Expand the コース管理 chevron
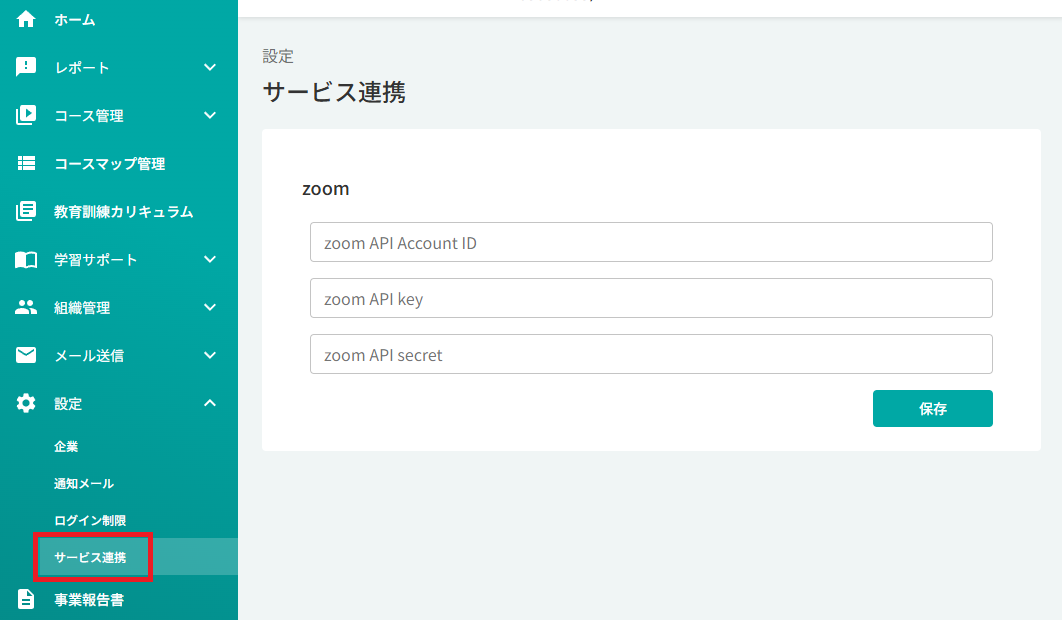This screenshot has height=620, width=1062. tap(210, 115)
